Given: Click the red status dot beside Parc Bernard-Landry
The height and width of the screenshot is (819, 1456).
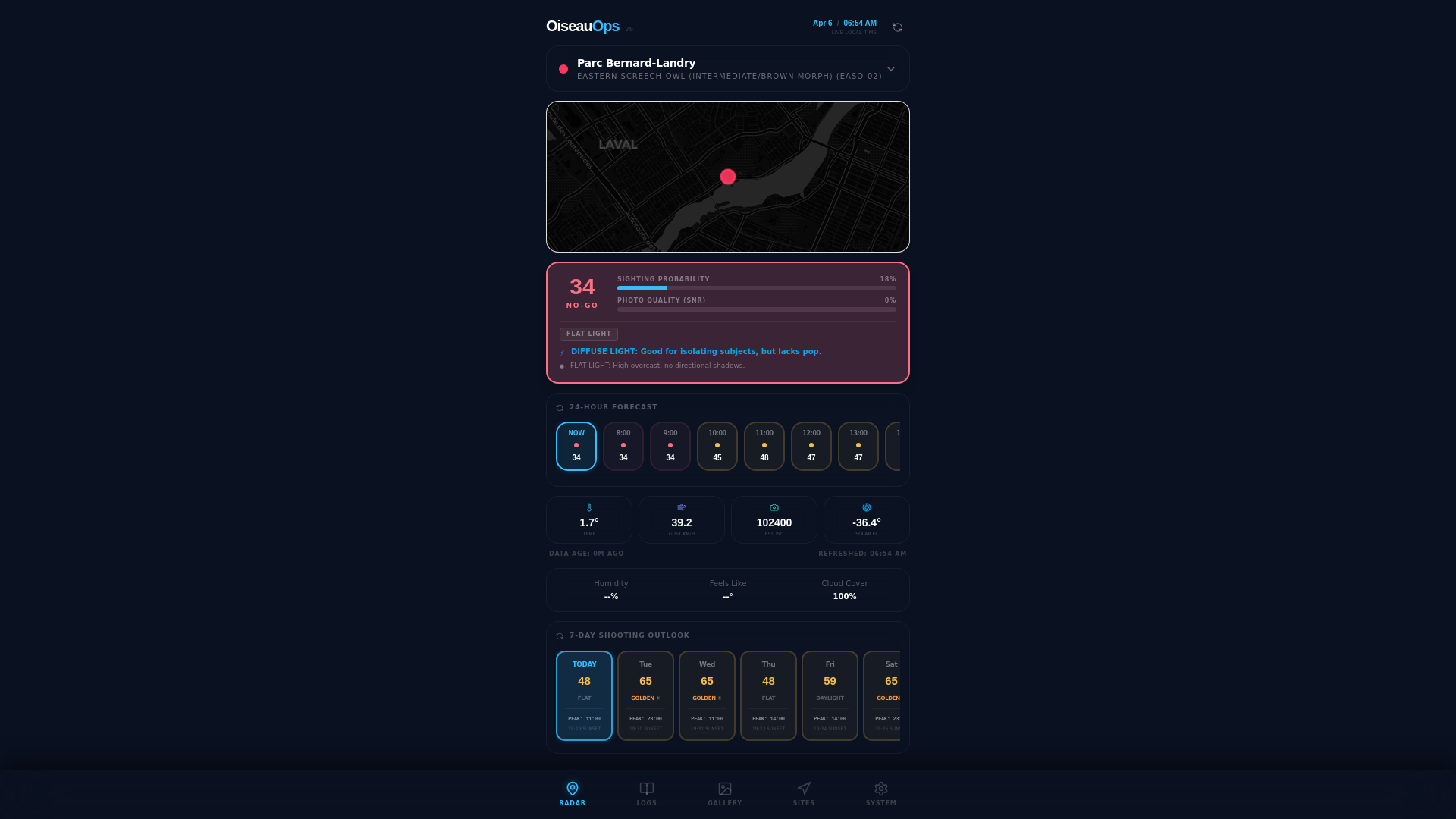Looking at the screenshot, I should (563, 69).
